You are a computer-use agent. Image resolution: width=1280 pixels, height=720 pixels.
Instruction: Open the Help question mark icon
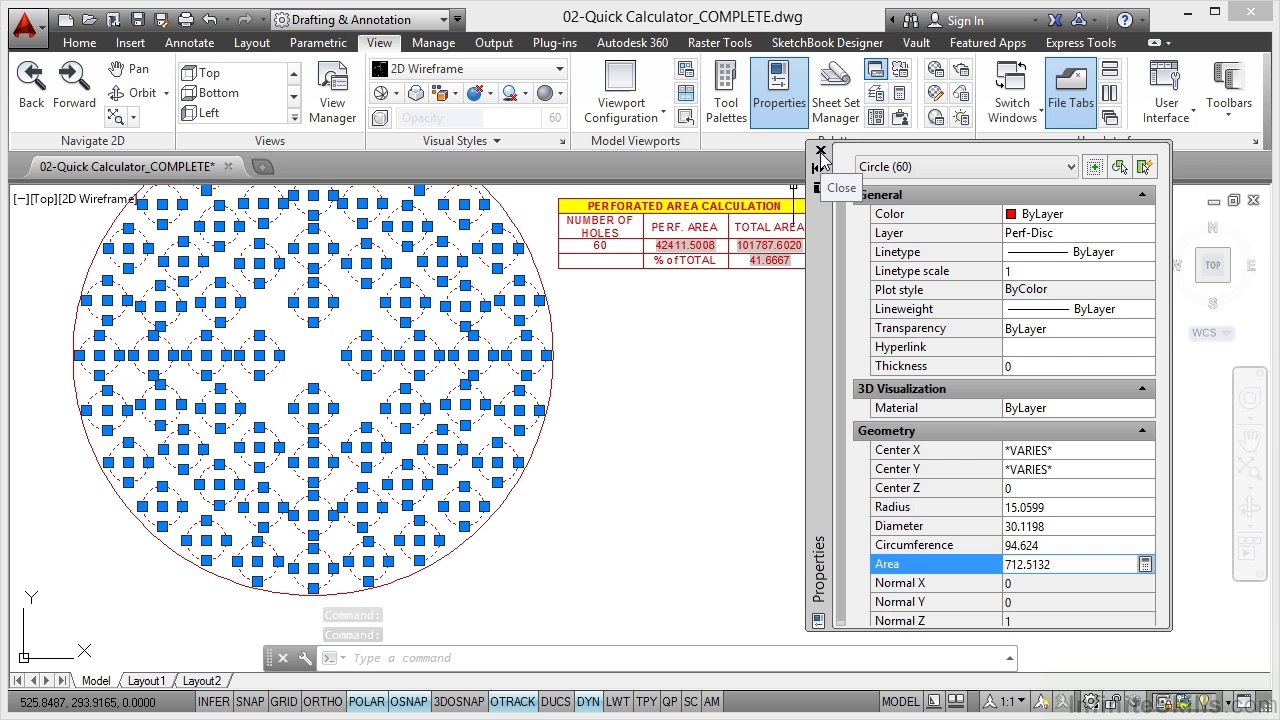(1125, 20)
